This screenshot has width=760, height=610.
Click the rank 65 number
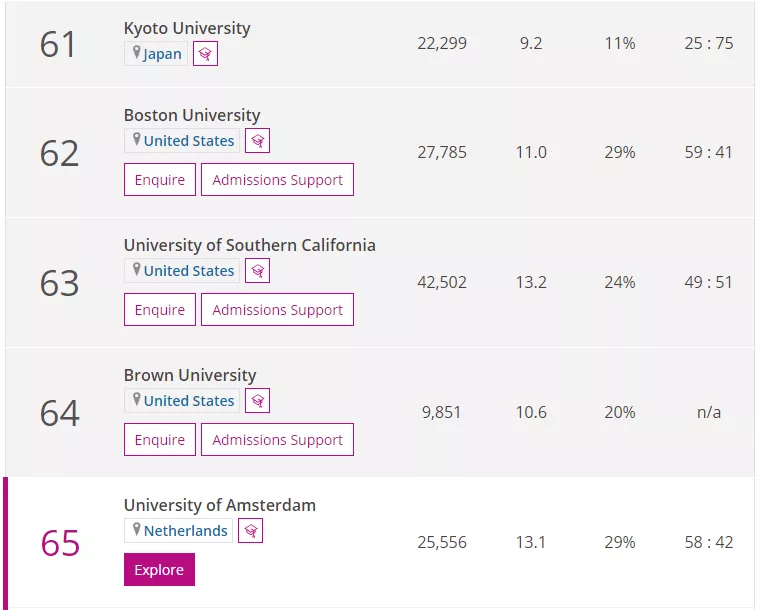tap(60, 543)
